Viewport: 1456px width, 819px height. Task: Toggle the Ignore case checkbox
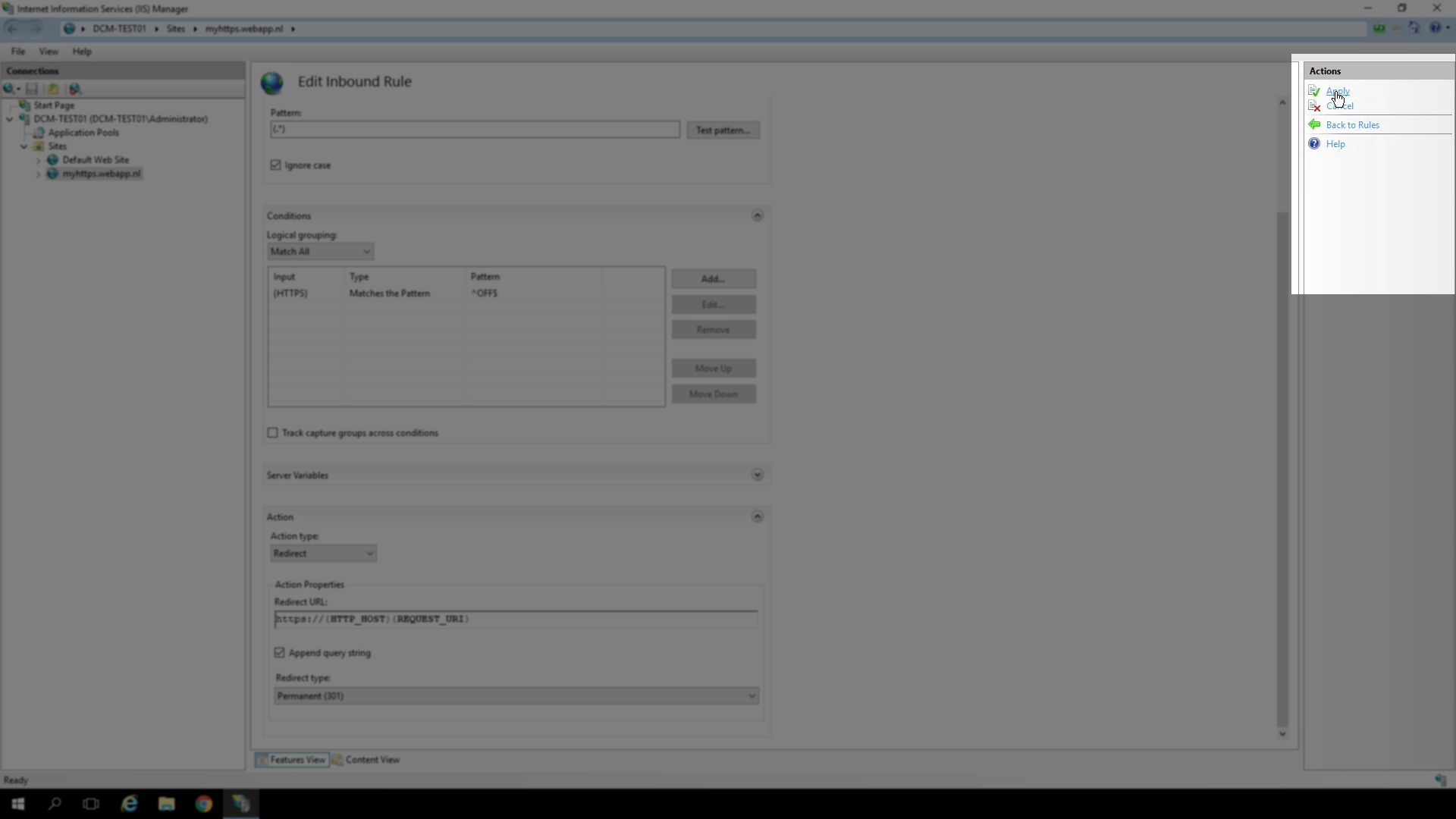[275, 165]
